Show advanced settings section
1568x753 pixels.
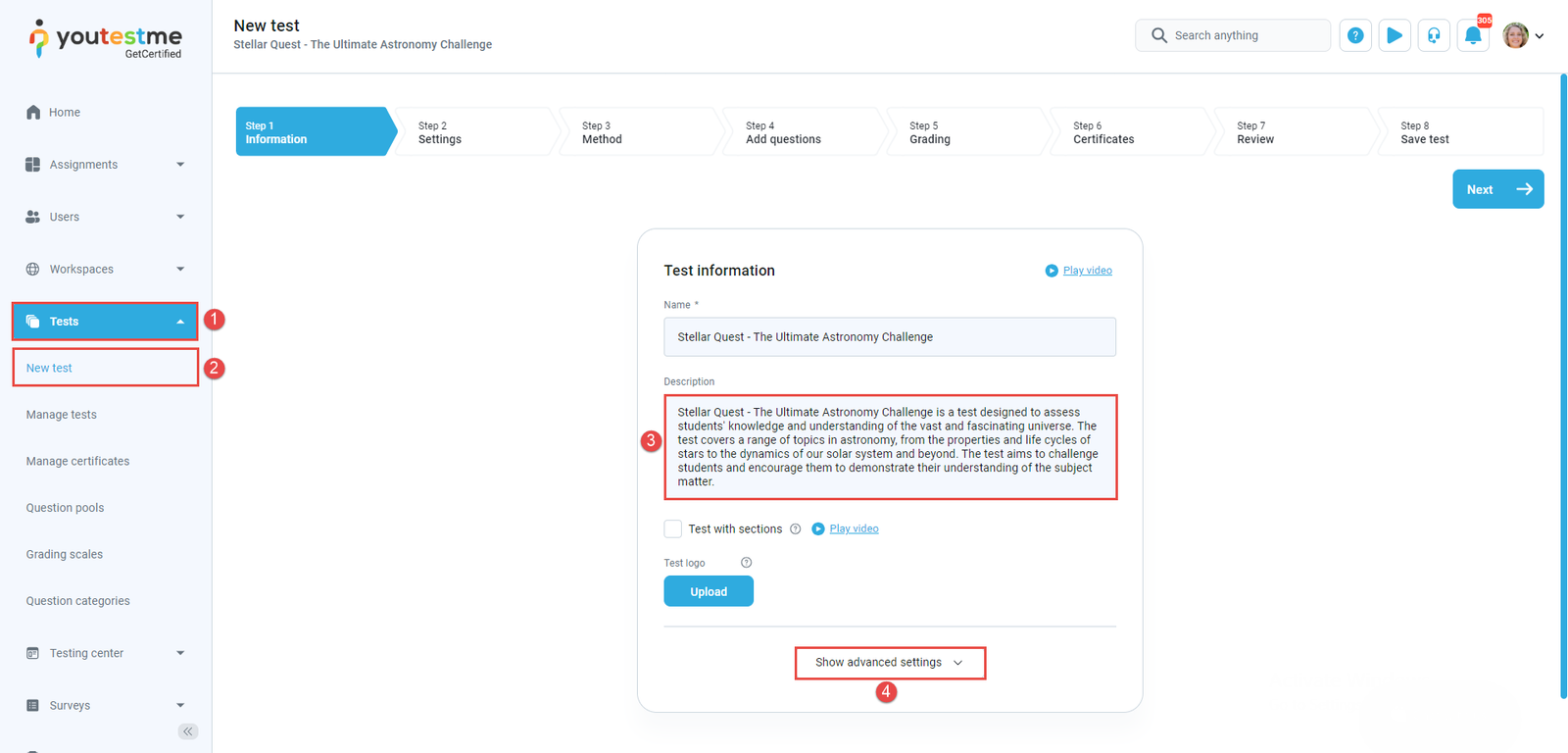pyautogui.click(x=889, y=663)
